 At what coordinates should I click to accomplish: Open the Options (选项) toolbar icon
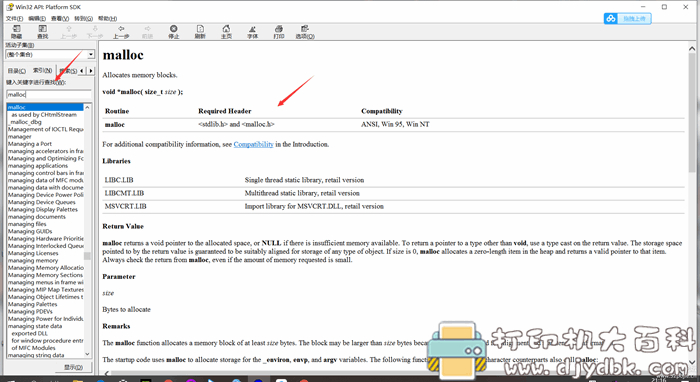pos(305,32)
